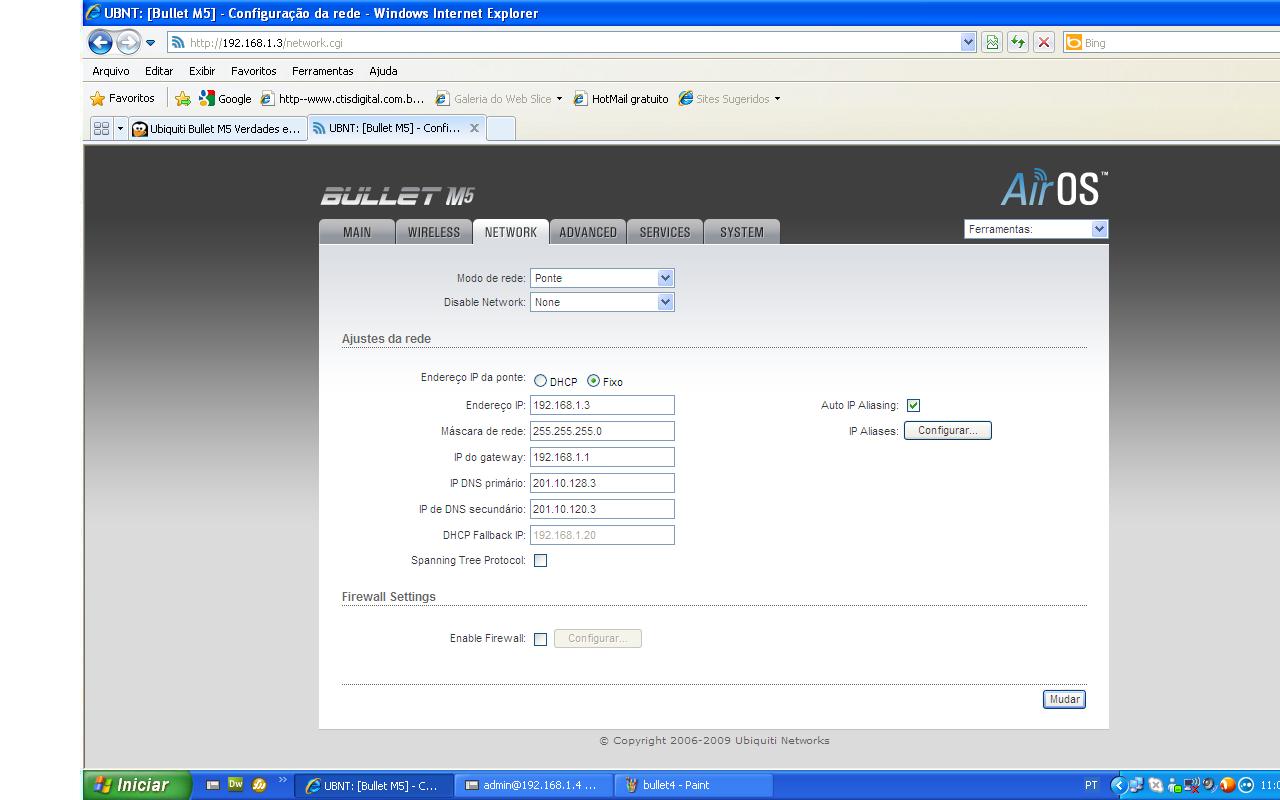Select the DHCP radio button
This screenshot has width=1280, height=800.
(x=541, y=381)
